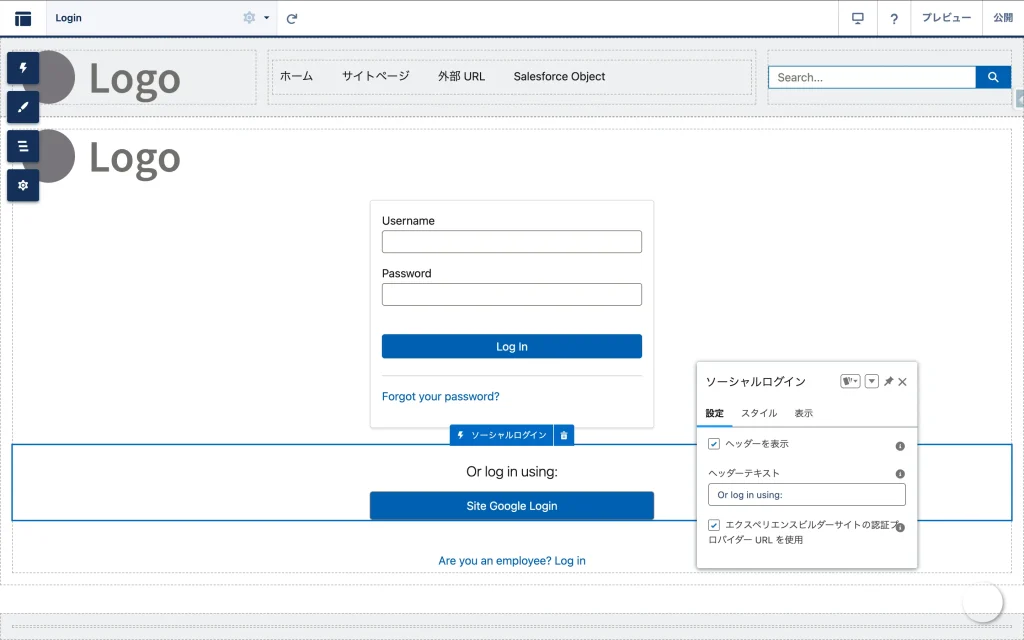Viewport: 1024px width, 640px height.
Task: Click the Site Google Login button
Action: (x=511, y=506)
